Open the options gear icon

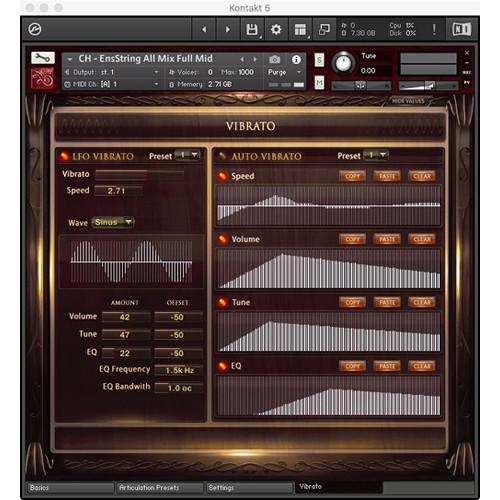point(276,30)
